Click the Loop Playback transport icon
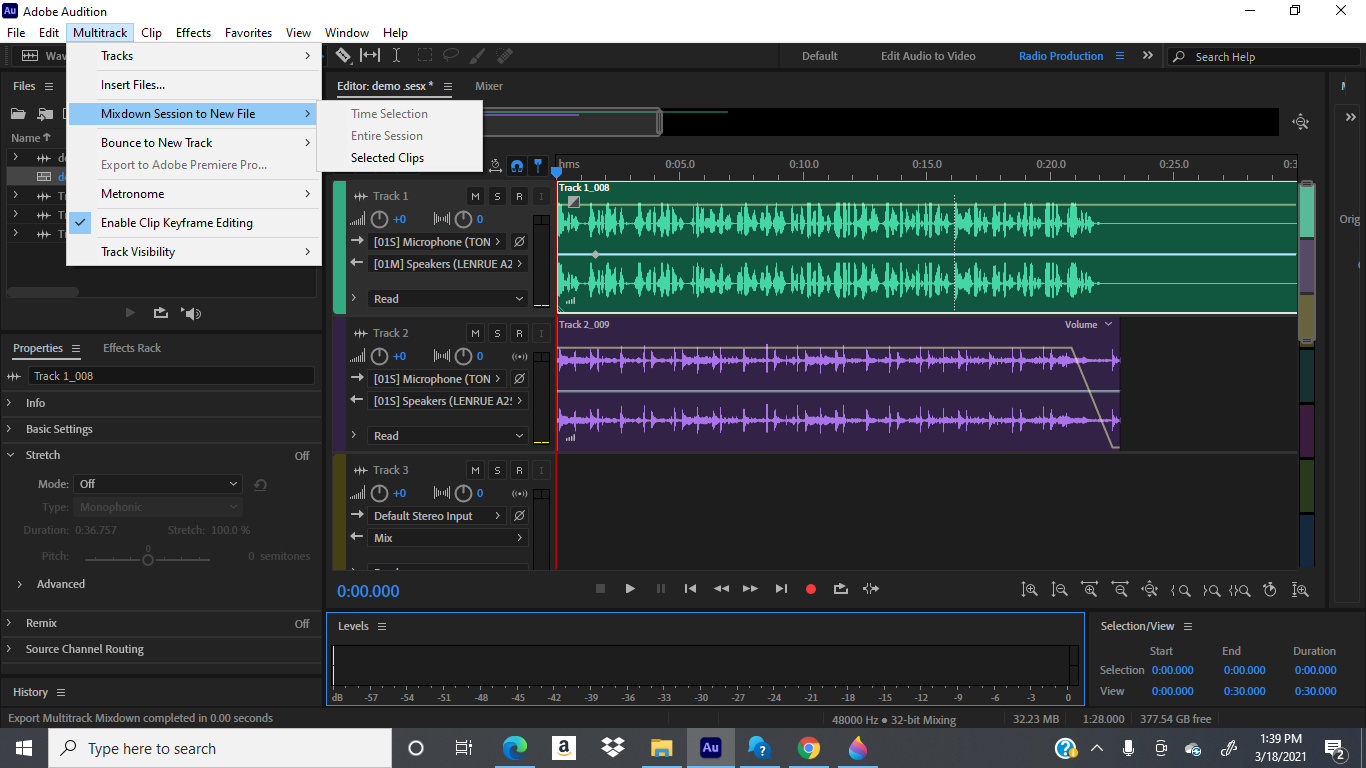The width and height of the screenshot is (1366, 768). point(841,589)
